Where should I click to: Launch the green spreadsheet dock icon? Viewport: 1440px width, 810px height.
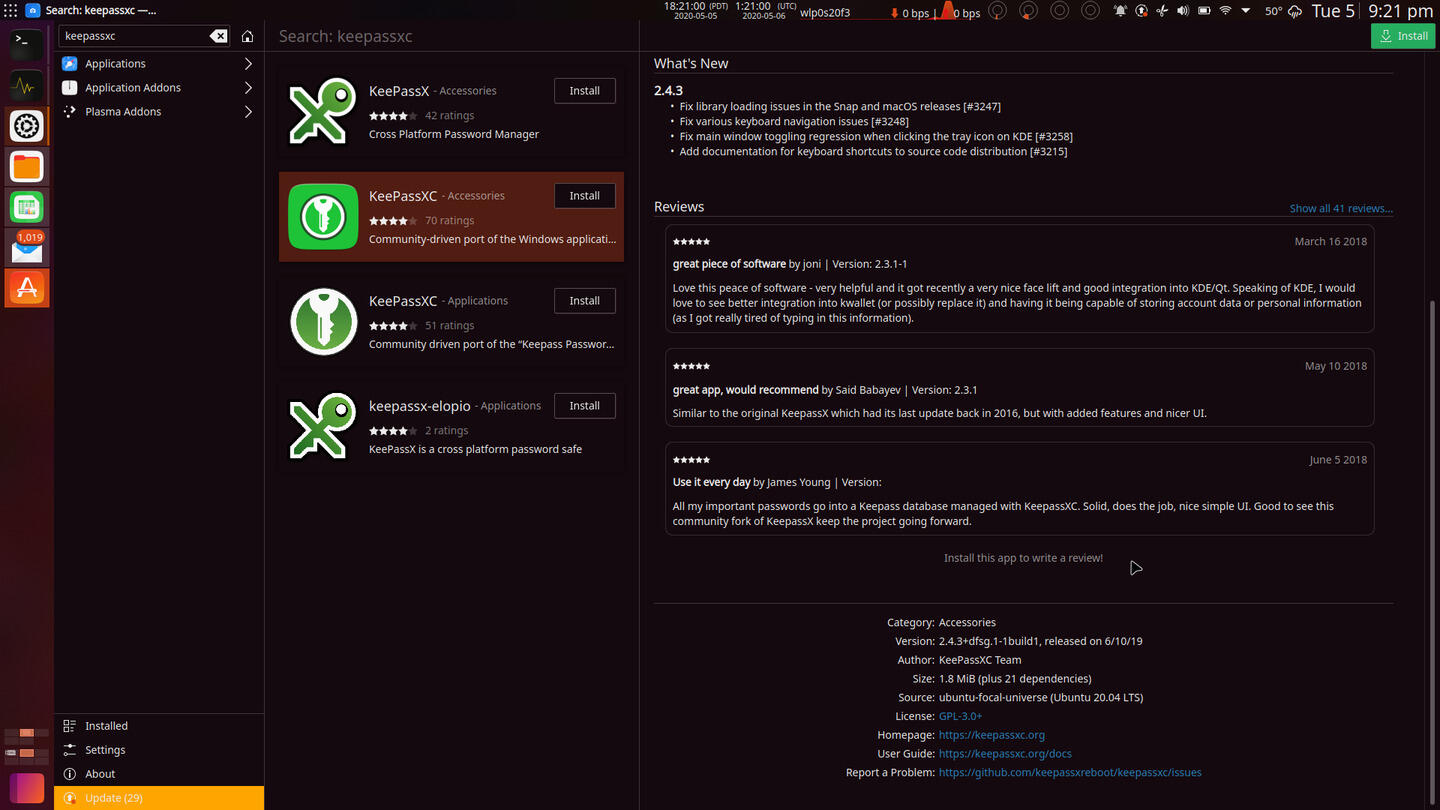[x=27, y=207]
